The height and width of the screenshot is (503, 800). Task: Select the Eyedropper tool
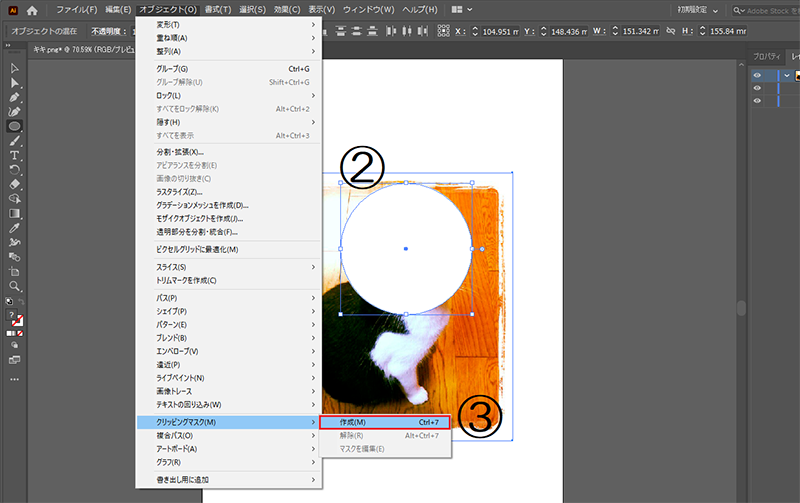click(x=15, y=242)
